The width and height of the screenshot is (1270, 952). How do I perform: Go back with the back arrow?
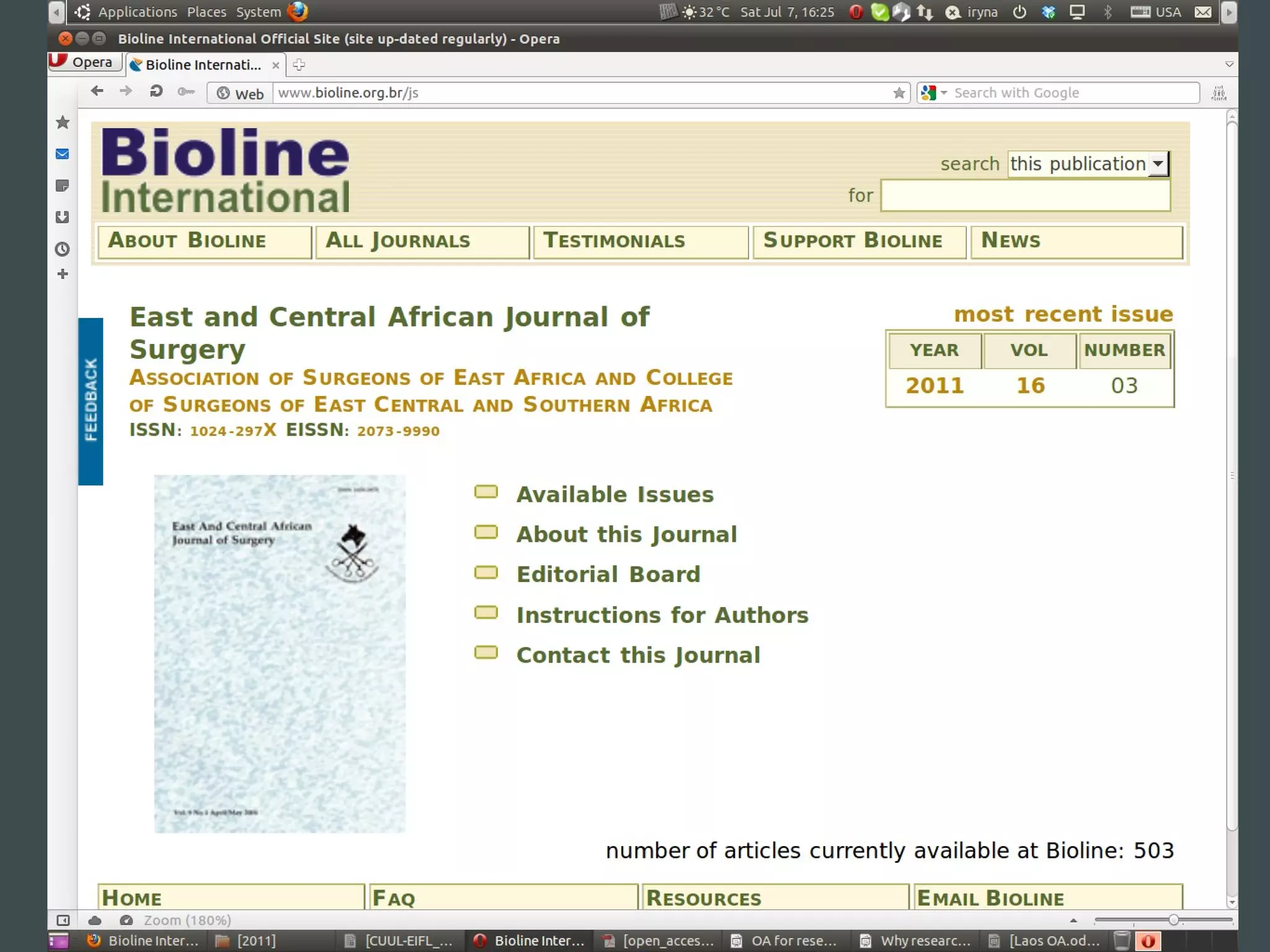97,92
